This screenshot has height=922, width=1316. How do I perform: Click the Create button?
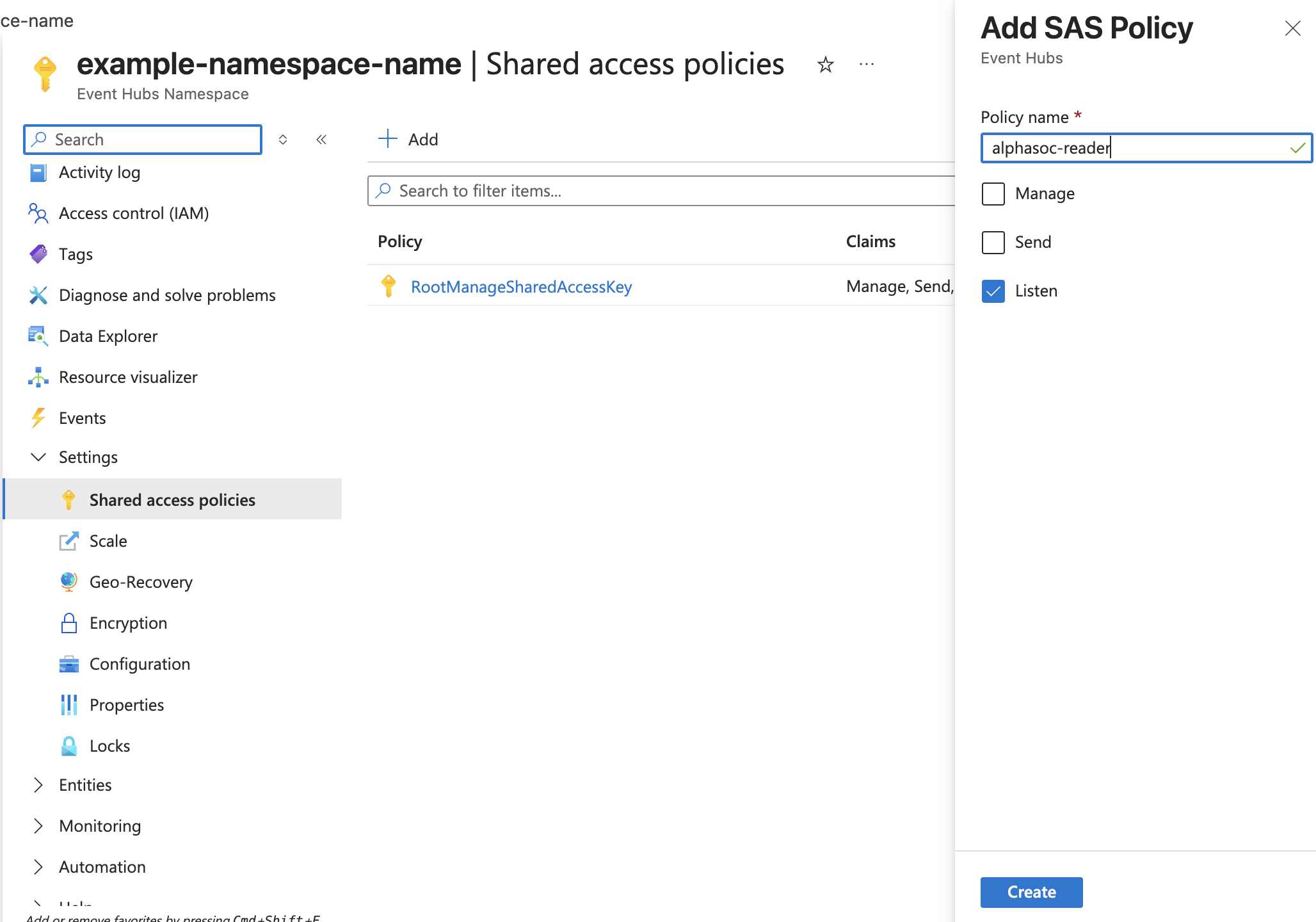click(x=1031, y=892)
